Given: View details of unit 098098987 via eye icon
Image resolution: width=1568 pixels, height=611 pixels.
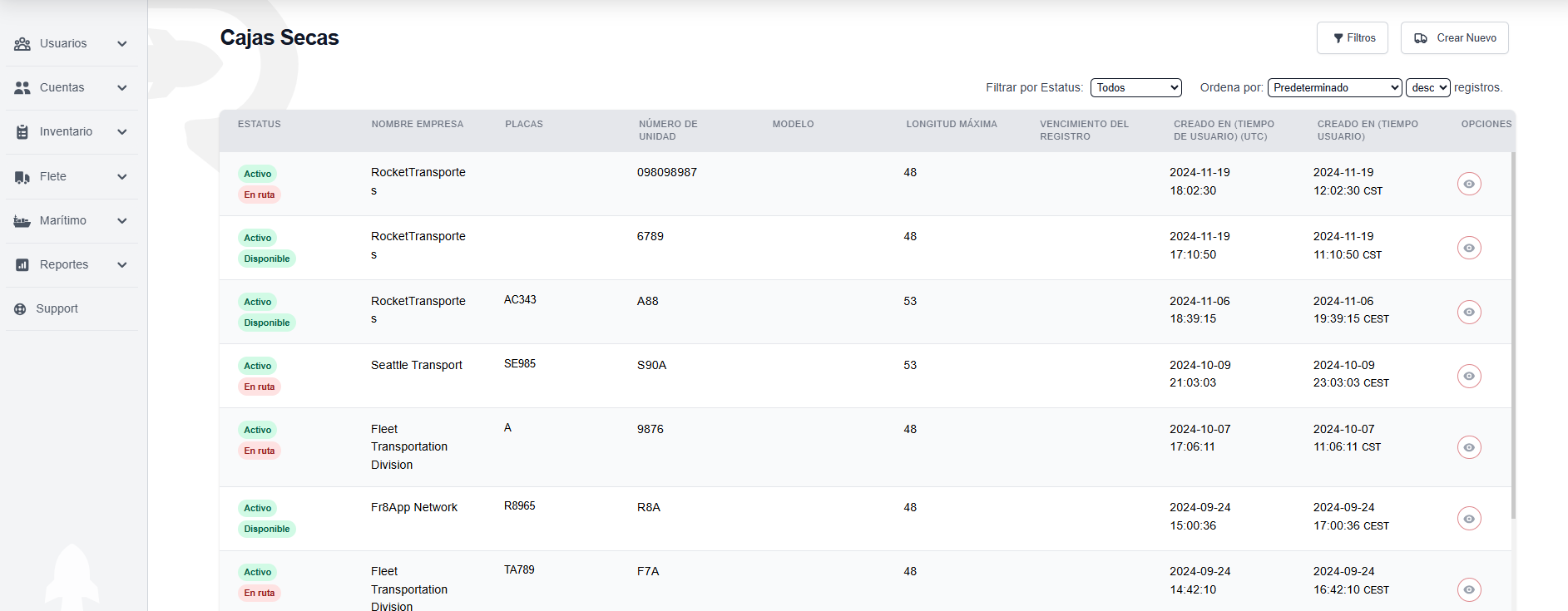Looking at the screenshot, I should tap(1469, 184).
